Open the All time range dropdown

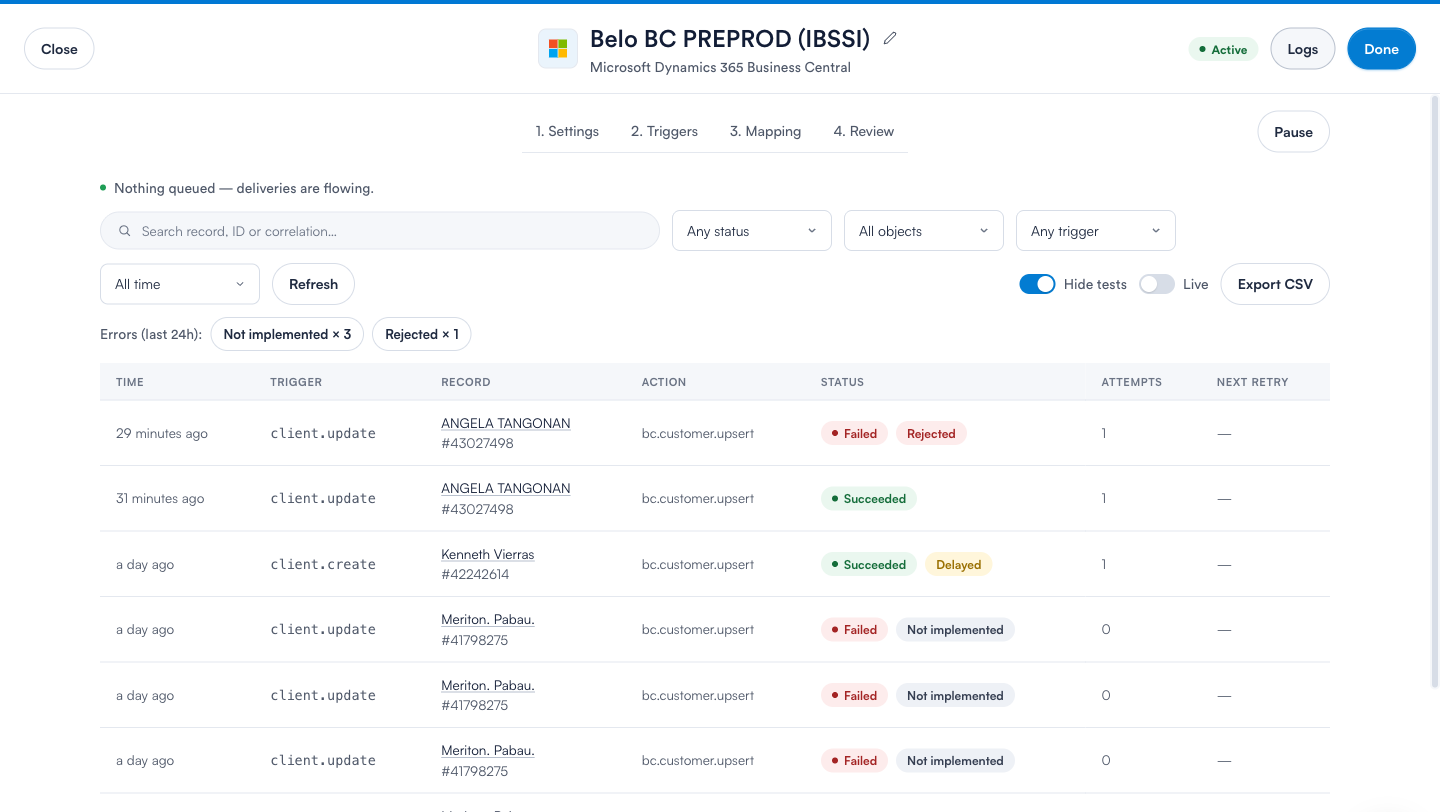pos(180,284)
